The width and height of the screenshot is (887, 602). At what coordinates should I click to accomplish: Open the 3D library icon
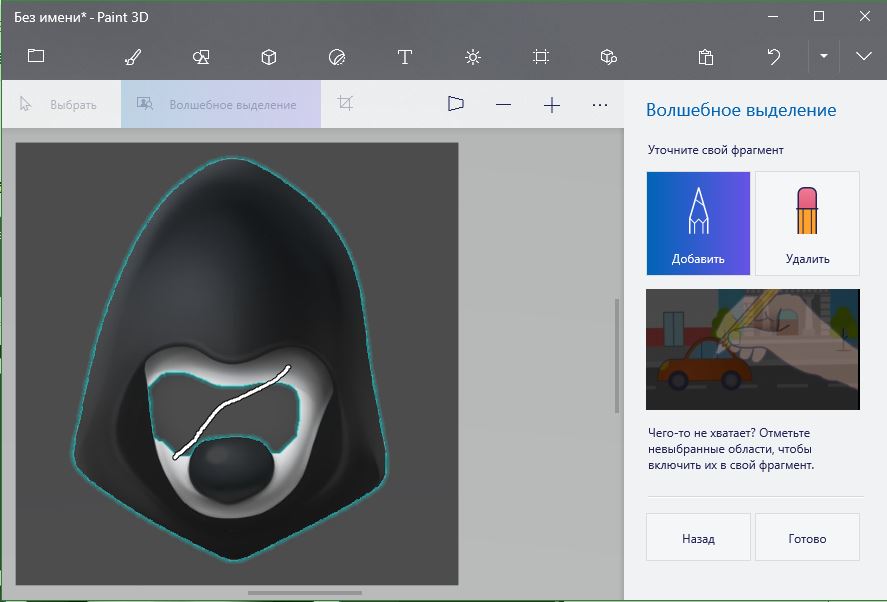[609, 57]
